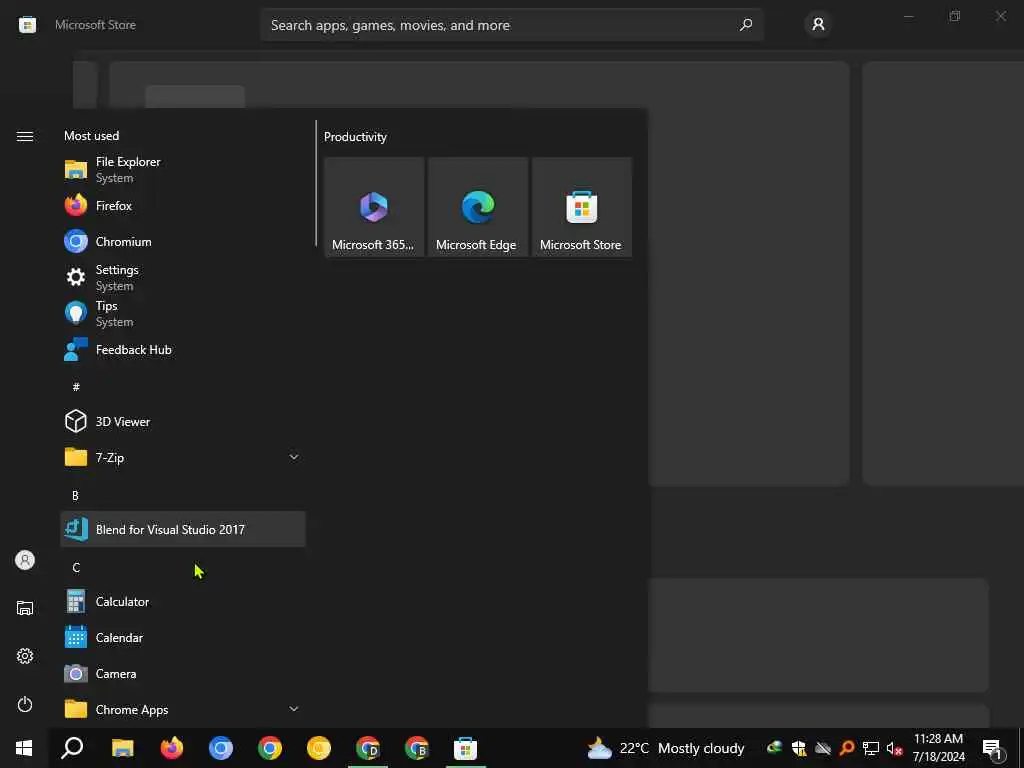Open the OneDrive cloud tray icon
The height and width of the screenshot is (768, 1024).
[823, 748]
